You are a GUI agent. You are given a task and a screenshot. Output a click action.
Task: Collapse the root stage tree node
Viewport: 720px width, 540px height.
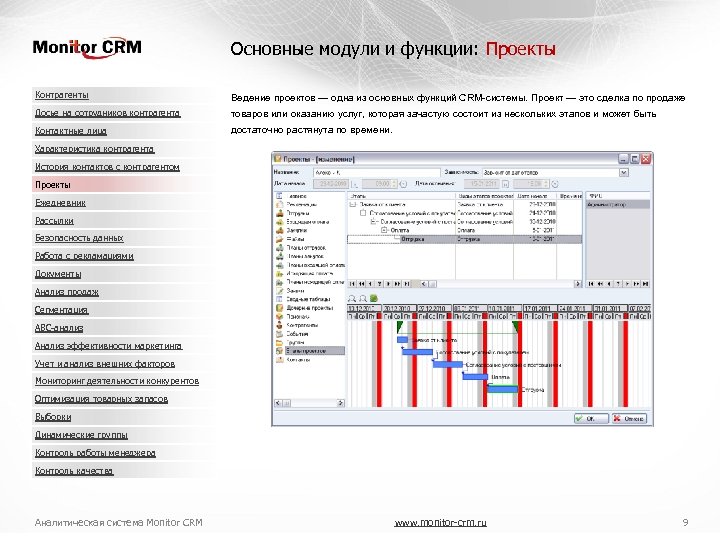[x=353, y=205]
